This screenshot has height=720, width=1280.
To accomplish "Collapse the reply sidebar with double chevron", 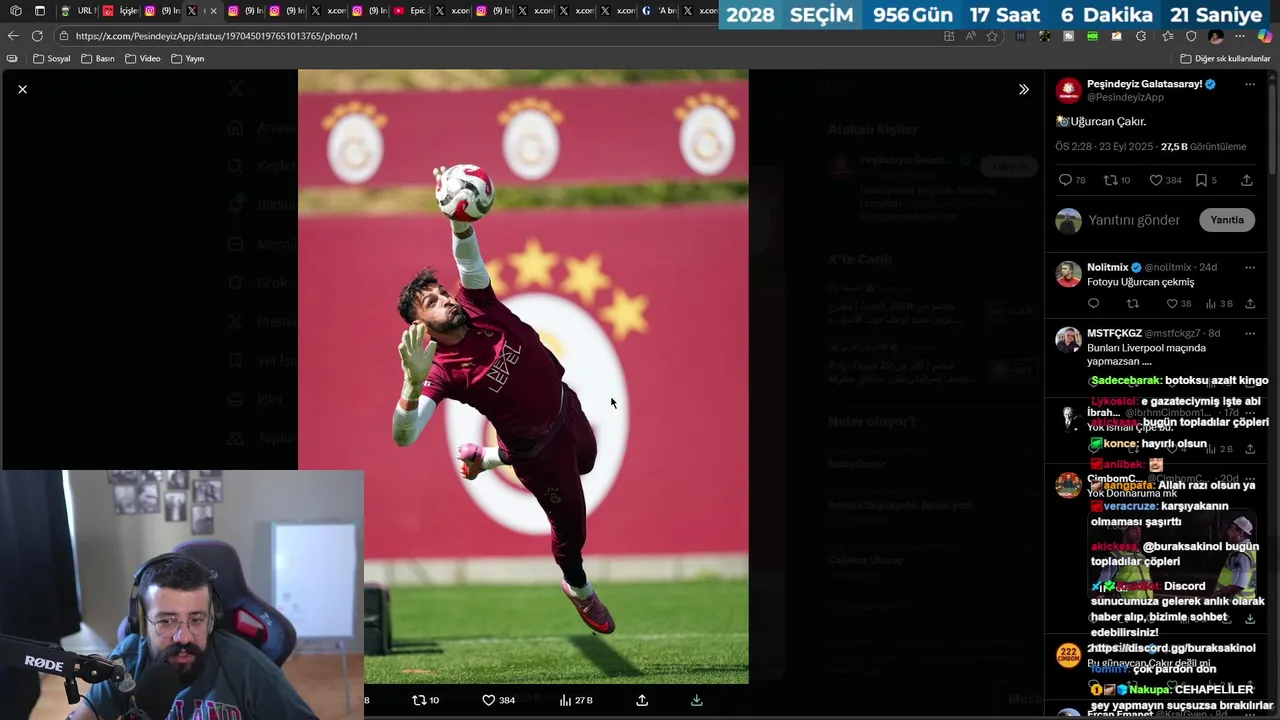I will 1023,89.
